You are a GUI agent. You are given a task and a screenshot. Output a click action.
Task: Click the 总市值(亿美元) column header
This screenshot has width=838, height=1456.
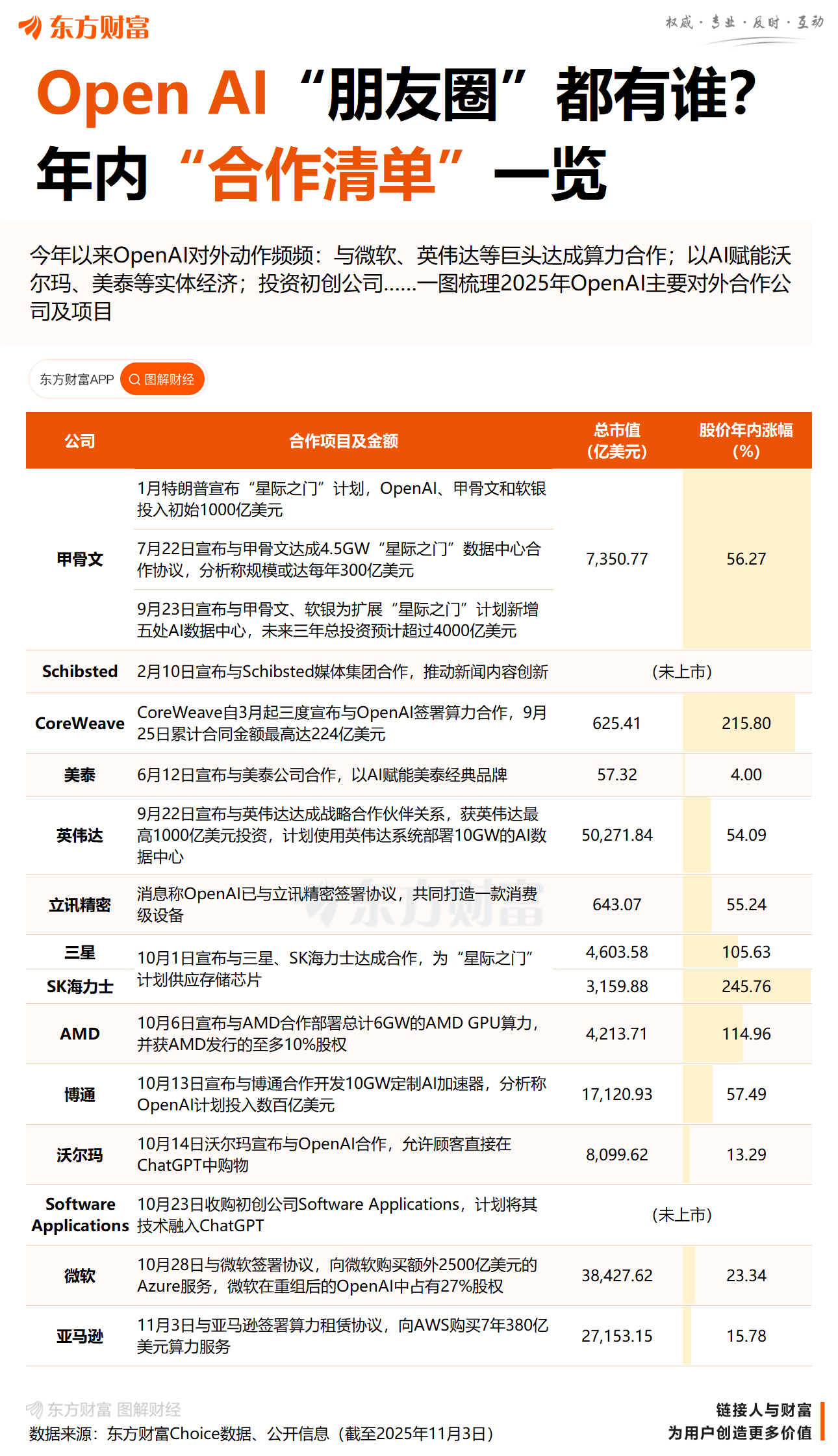[x=616, y=441]
